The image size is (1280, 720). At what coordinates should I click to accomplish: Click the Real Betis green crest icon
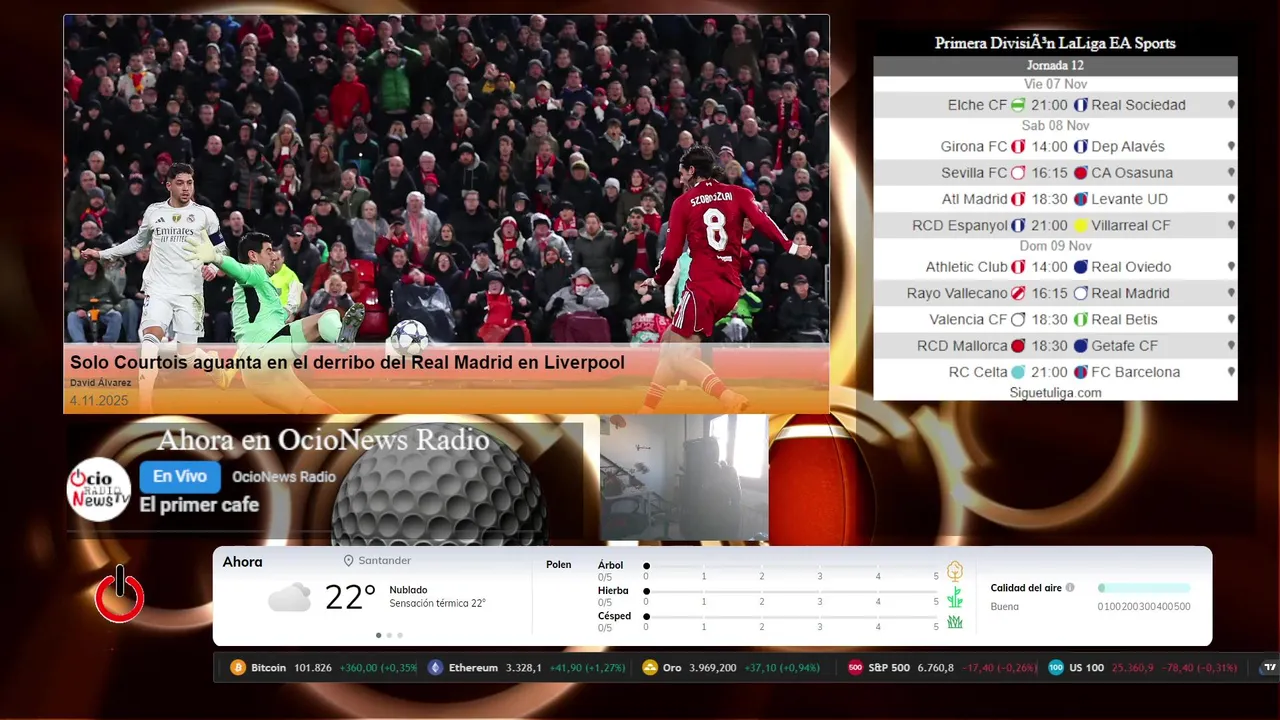pyautogui.click(x=1081, y=320)
